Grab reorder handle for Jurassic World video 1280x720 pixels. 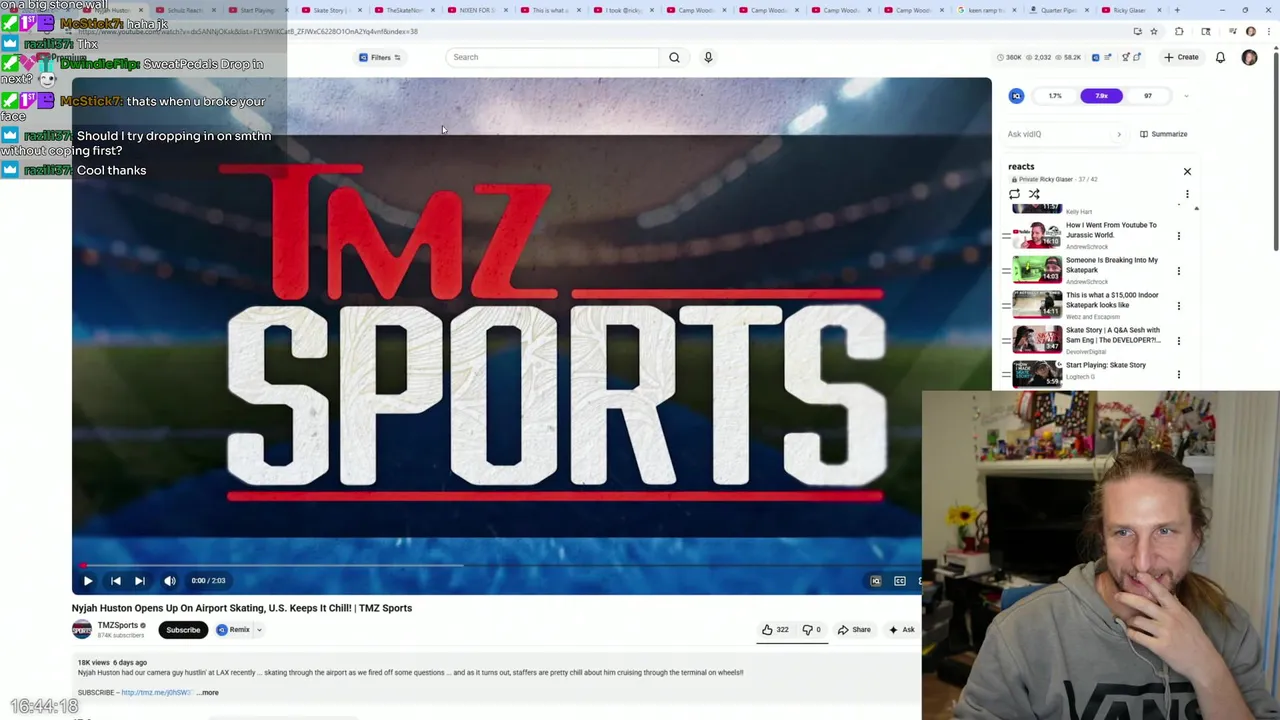[1006, 236]
